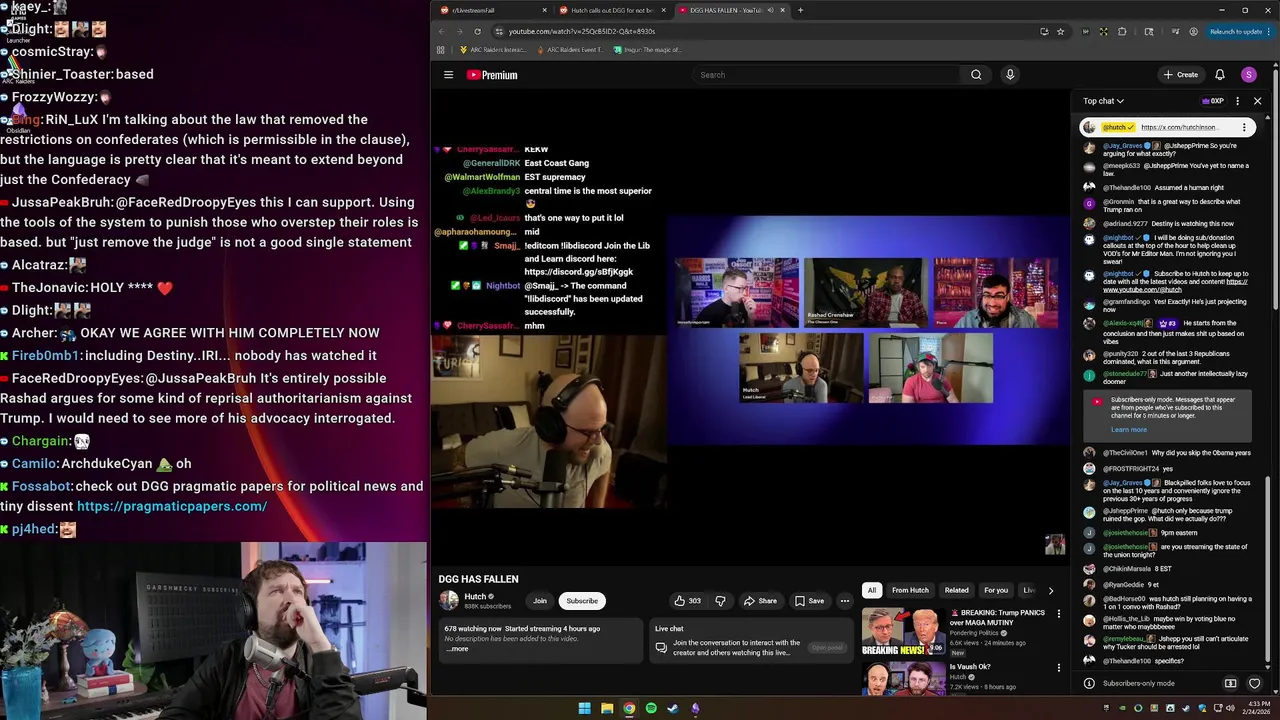Select the From Hutch chip
Viewport: 1280px width, 720px height.
[x=910, y=590]
